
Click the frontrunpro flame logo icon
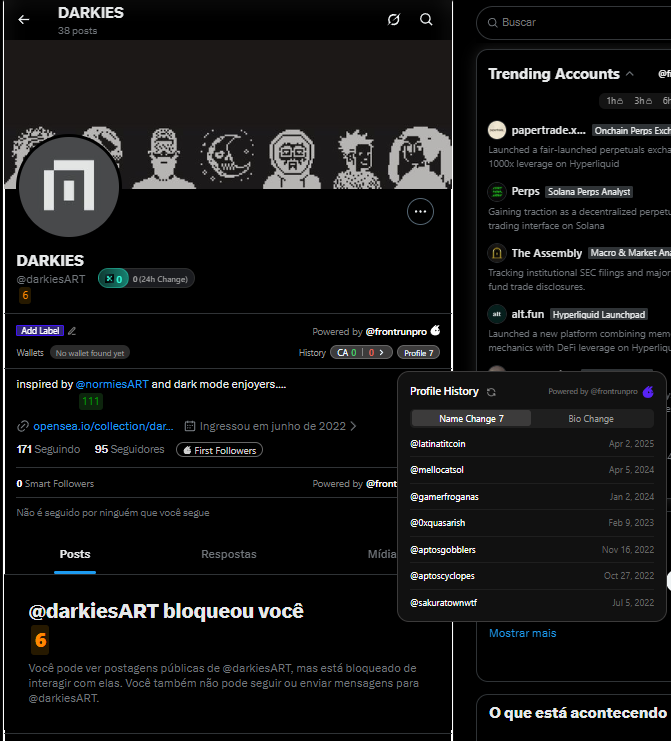[x=435, y=330]
